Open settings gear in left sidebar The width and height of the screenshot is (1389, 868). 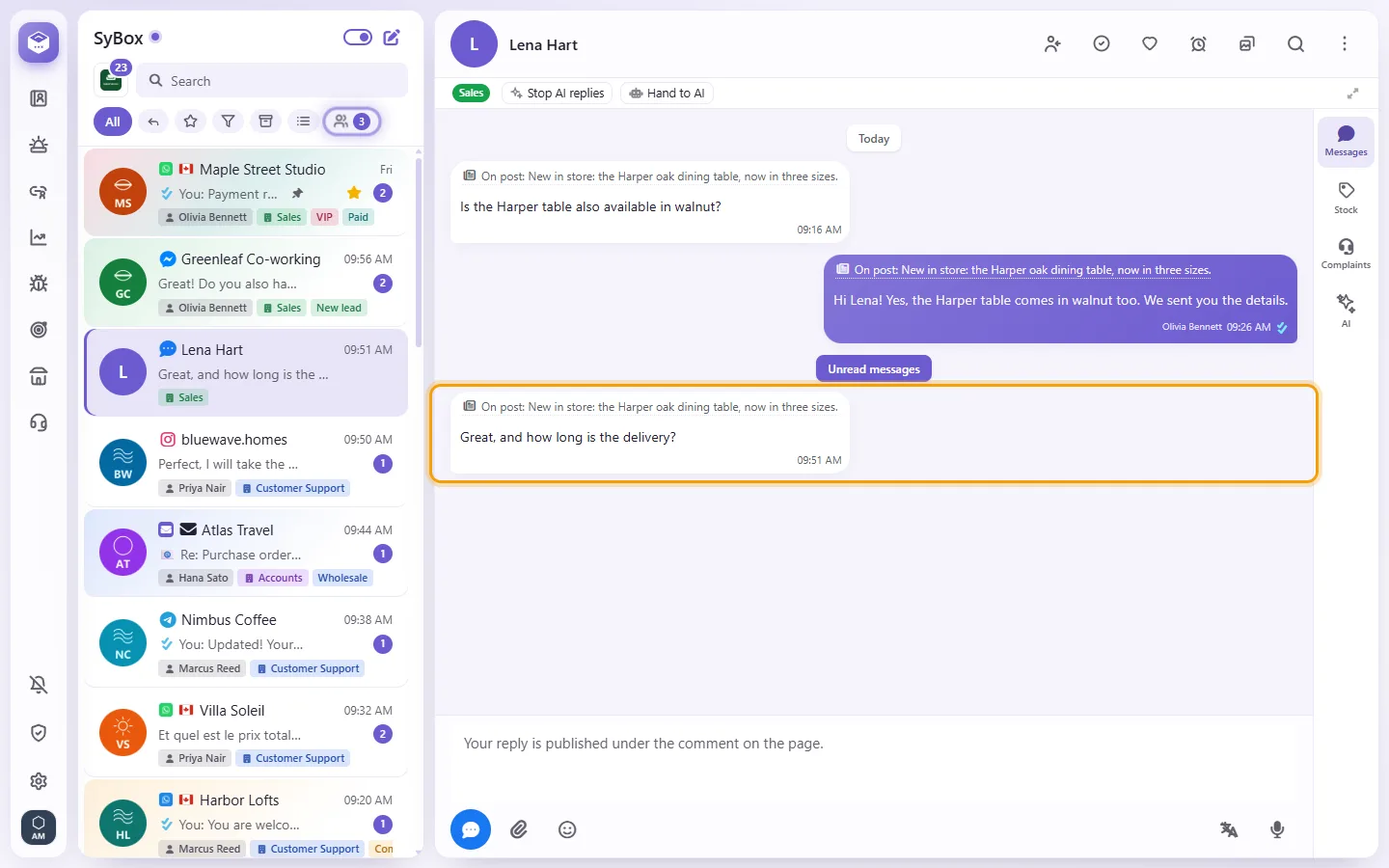(x=39, y=781)
